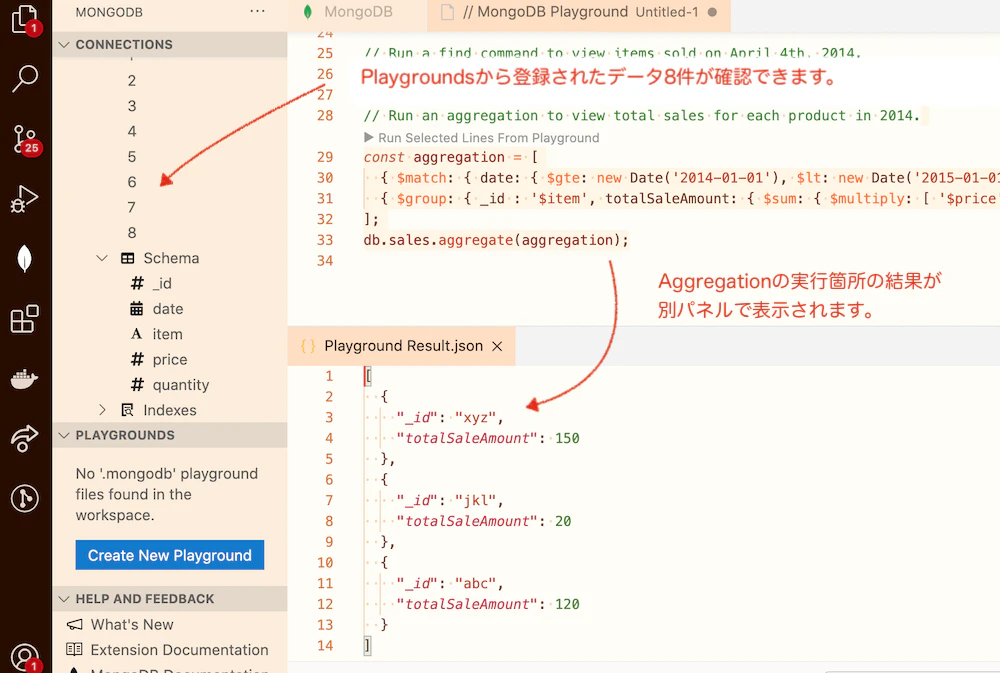Select the item schema field
The width and height of the screenshot is (1000, 673).
(170, 334)
